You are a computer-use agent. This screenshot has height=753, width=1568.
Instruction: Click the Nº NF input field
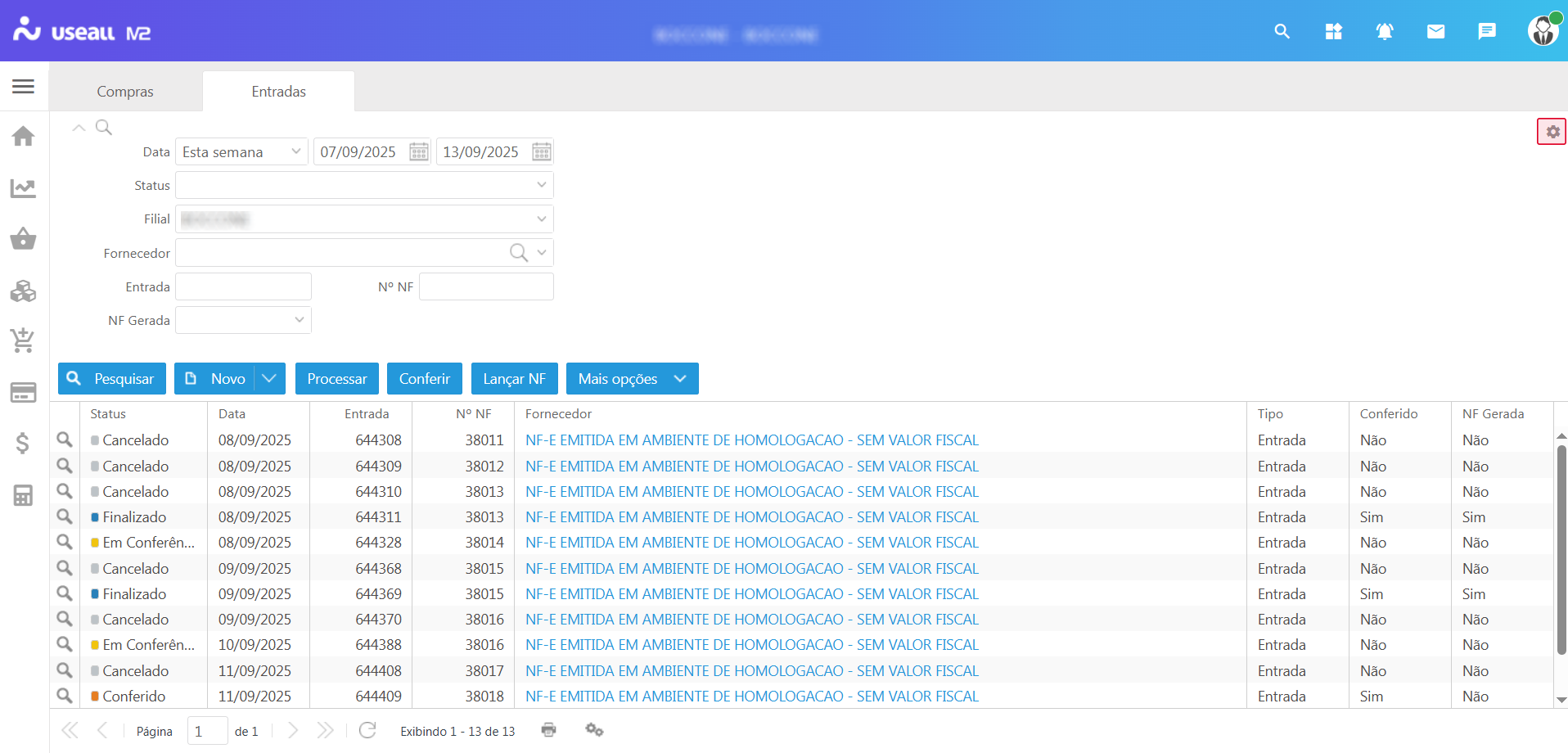click(x=486, y=287)
